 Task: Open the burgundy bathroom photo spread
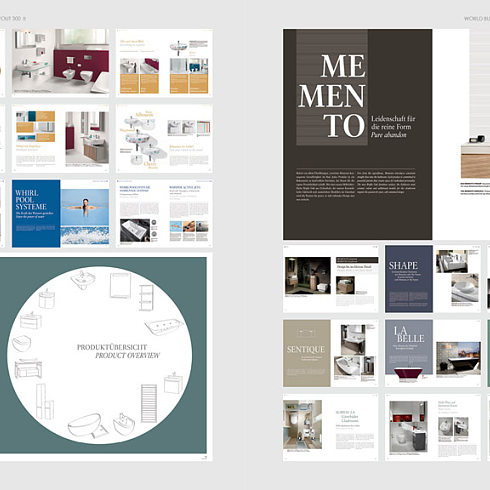tap(60, 63)
